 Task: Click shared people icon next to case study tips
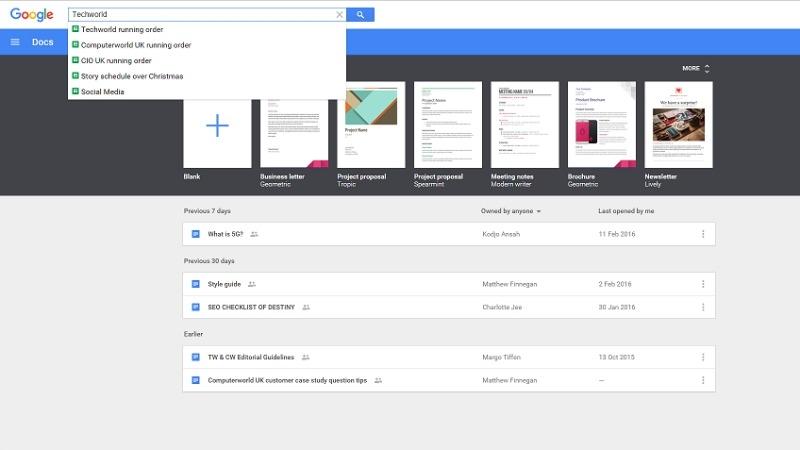pos(378,380)
